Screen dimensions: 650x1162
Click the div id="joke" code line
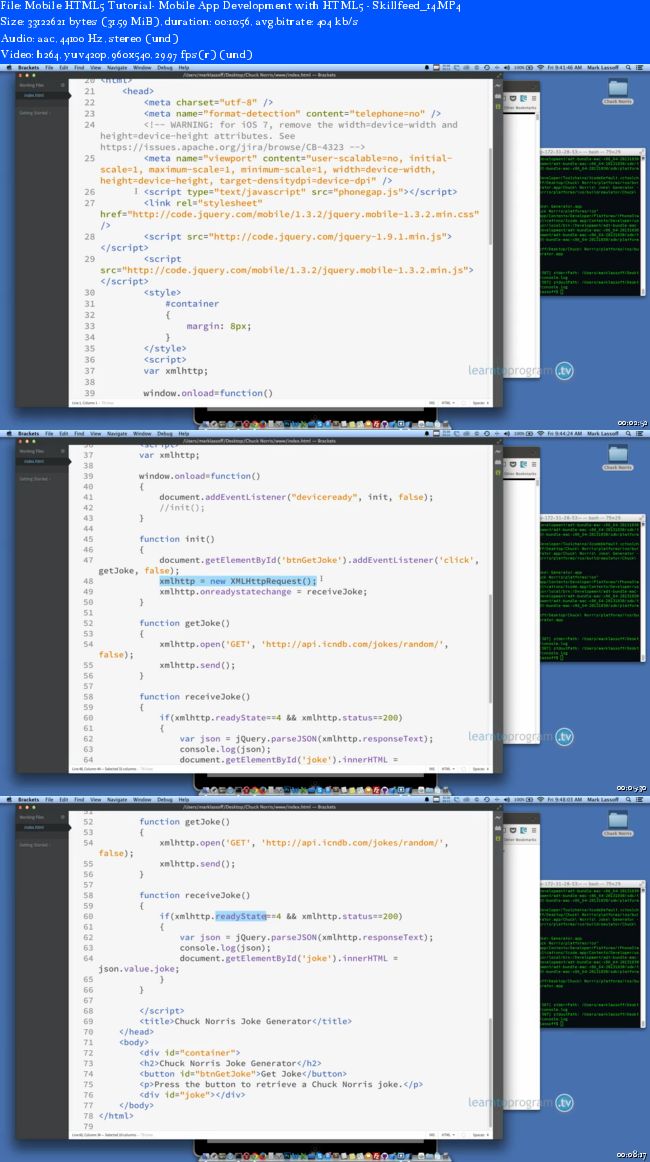click(191, 1095)
